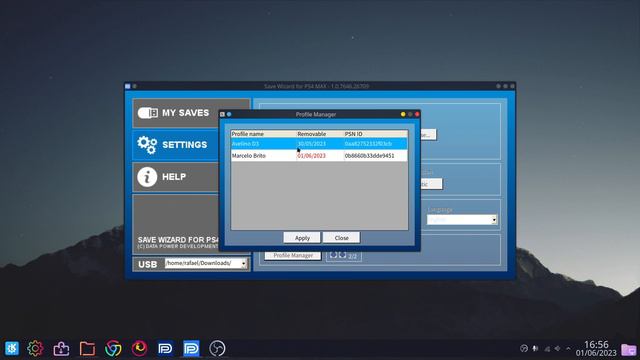640x360 pixels.
Task: Click the microphone tray icon
Action: click(x=535, y=349)
